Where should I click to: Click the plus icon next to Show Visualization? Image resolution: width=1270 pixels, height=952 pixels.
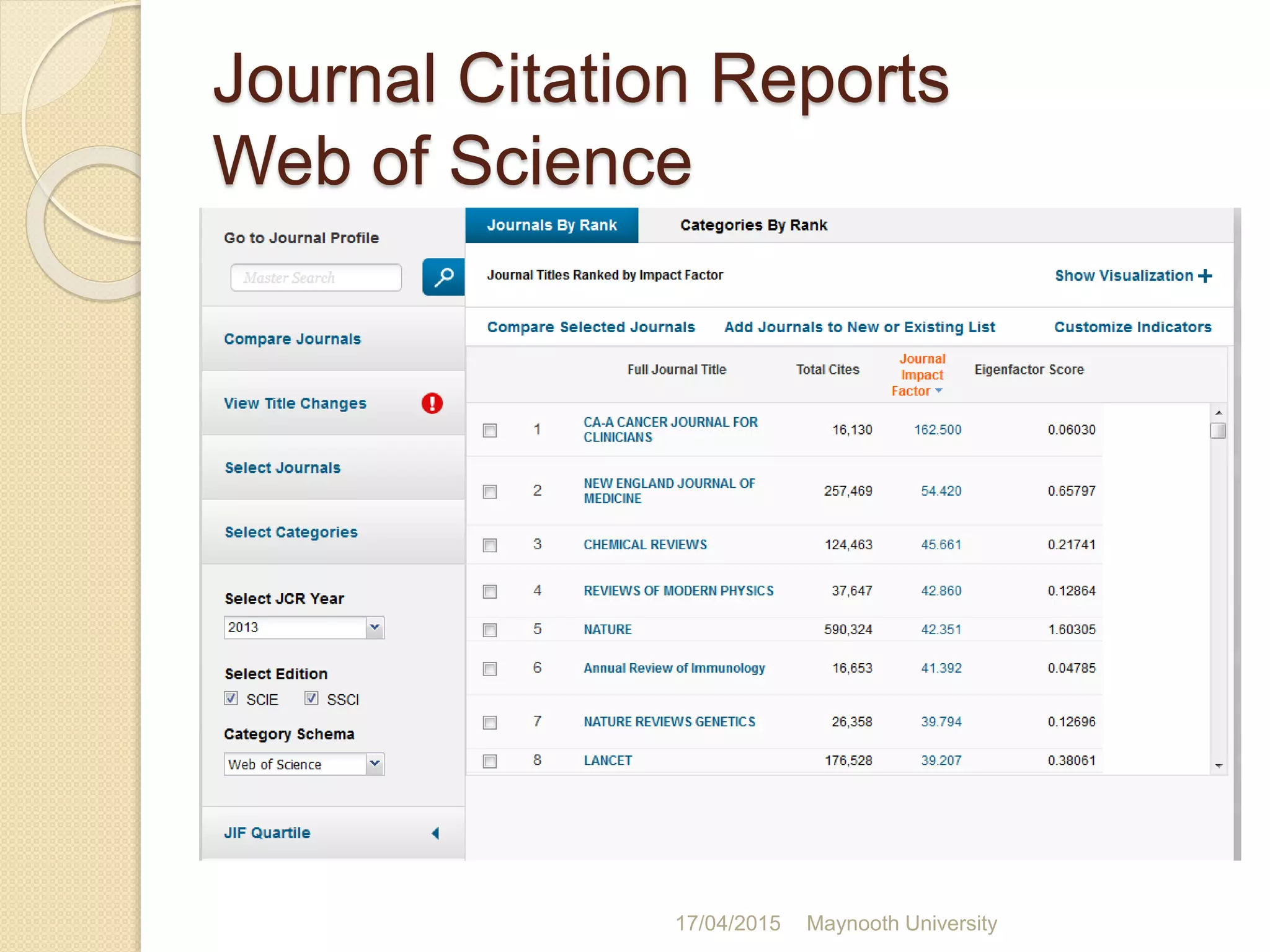click(x=1205, y=276)
